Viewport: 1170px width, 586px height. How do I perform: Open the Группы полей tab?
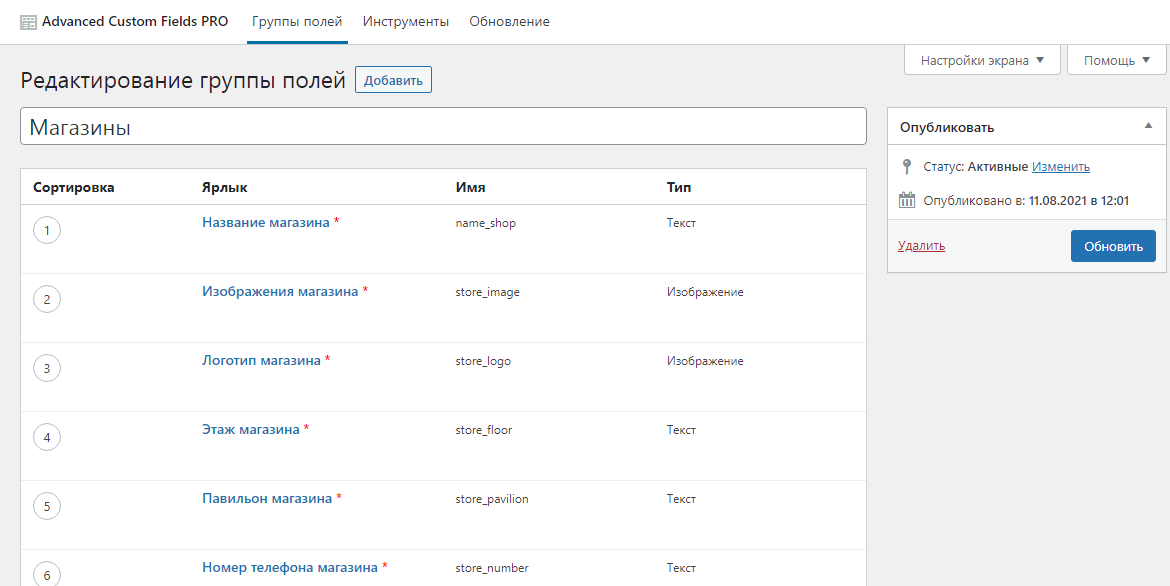(297, 22)
